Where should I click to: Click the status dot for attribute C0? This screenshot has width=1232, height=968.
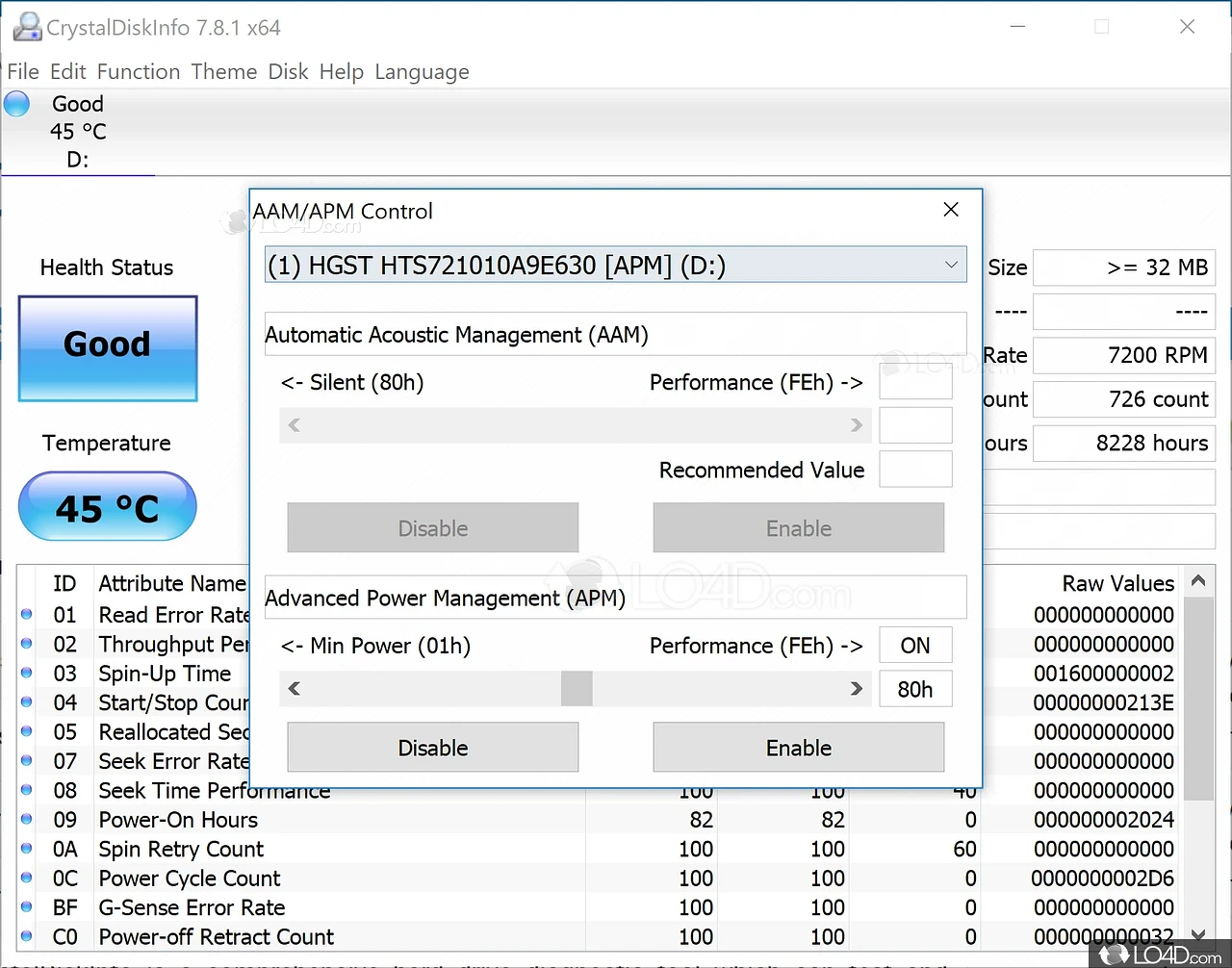(x=27, y=936)
